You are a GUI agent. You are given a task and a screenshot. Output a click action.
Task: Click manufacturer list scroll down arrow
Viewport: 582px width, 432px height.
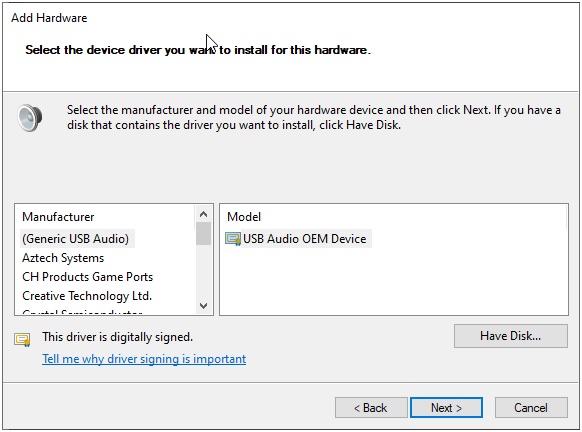tap(203, 306)
